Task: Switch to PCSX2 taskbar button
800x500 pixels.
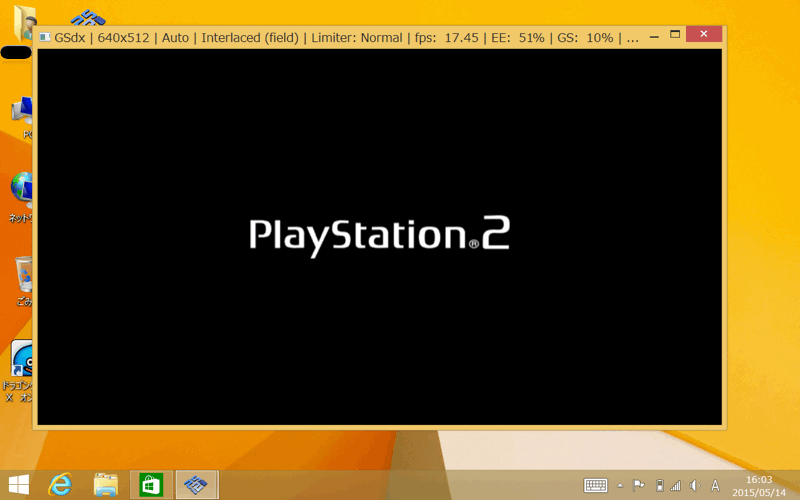Action: pyautogui.click(x=196, y=485)
